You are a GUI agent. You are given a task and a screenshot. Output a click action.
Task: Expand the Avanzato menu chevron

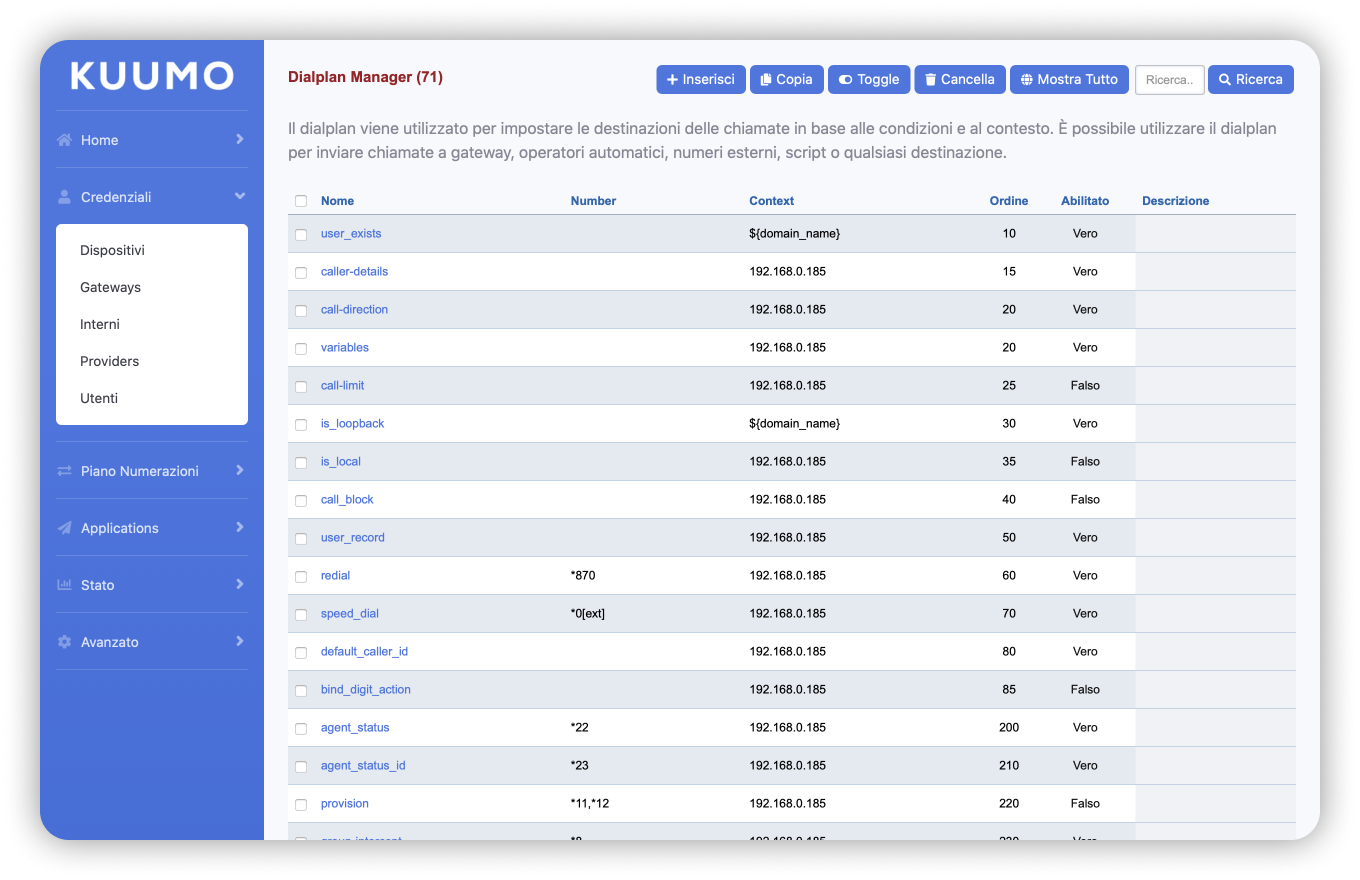(240, 642)
